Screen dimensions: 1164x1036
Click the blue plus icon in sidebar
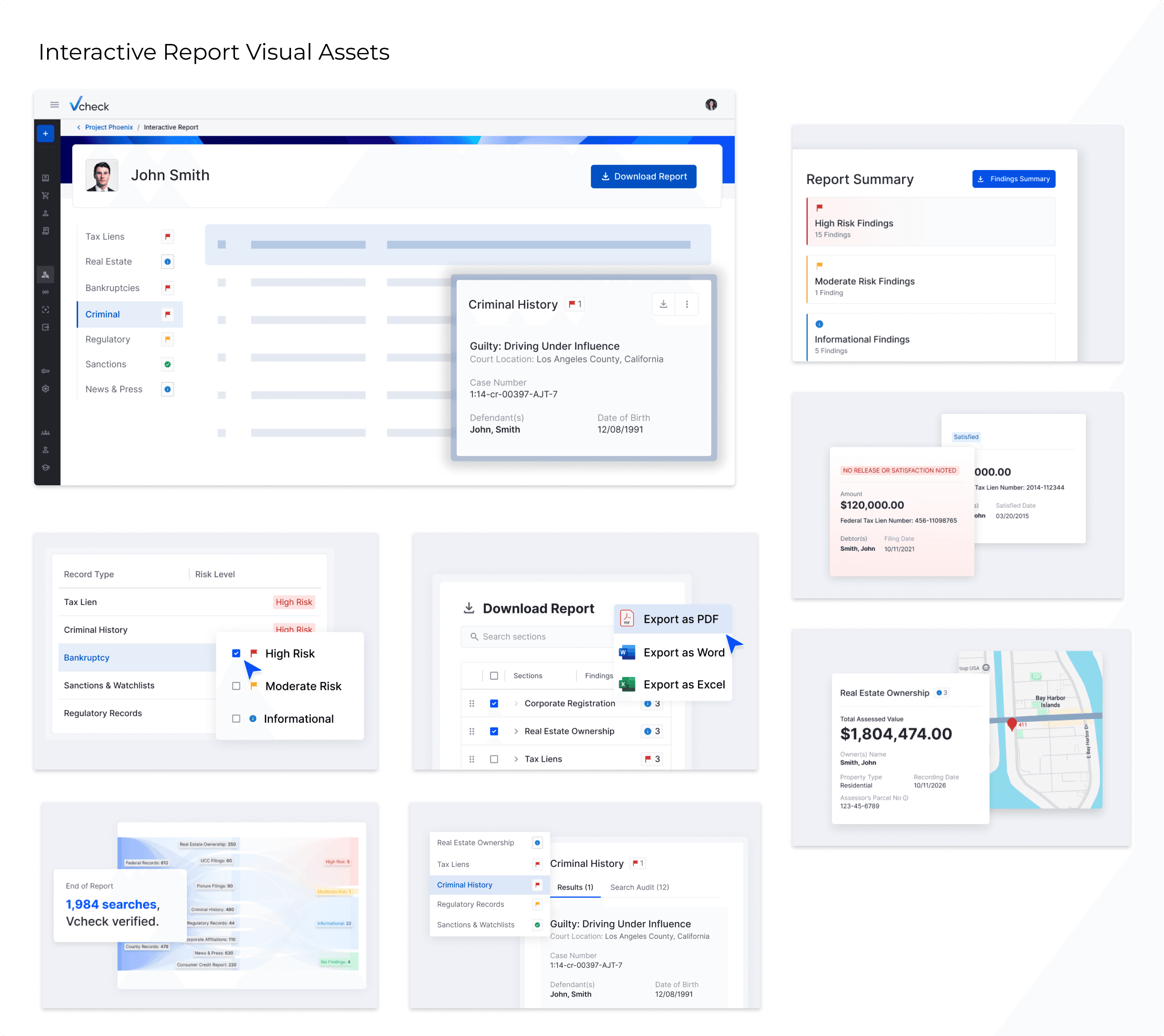(x=46, y=134)
